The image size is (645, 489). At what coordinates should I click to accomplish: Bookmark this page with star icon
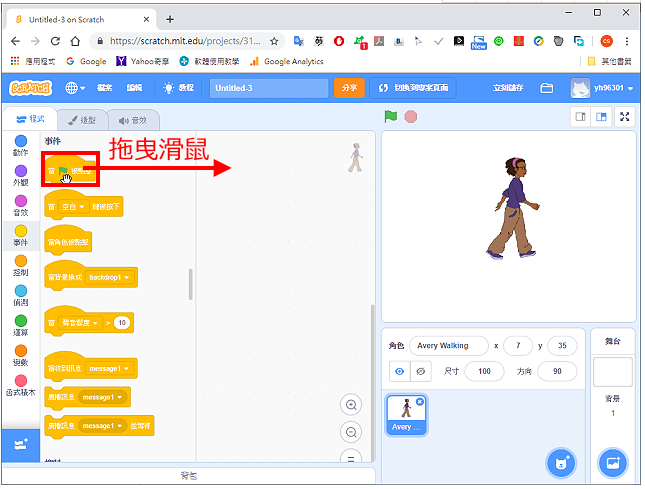pos(274,41)
